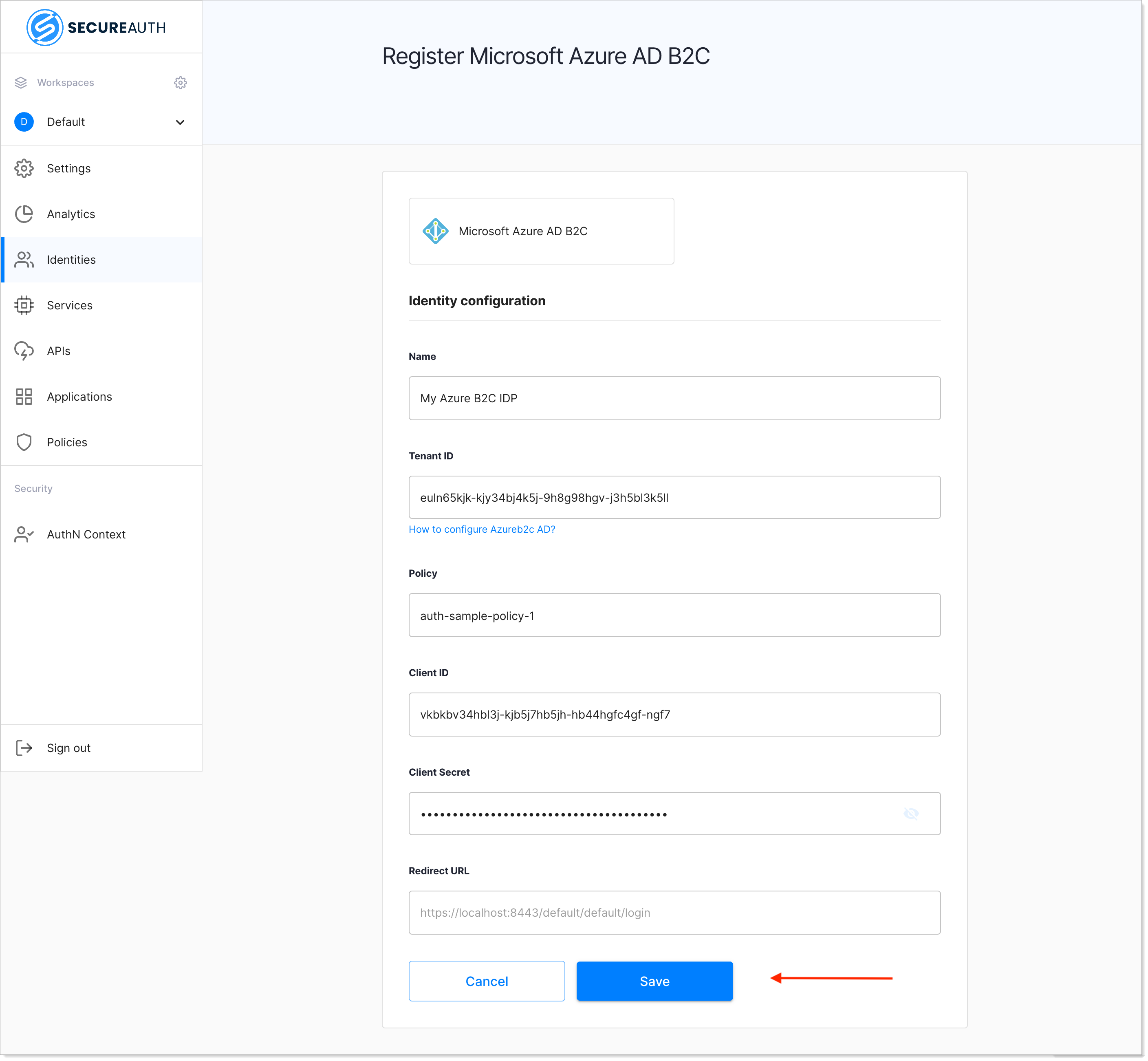Click the Analytics pie chart icon
Image resolution: width=1148 pixels, height=1061 pixels.
[24, 214]
